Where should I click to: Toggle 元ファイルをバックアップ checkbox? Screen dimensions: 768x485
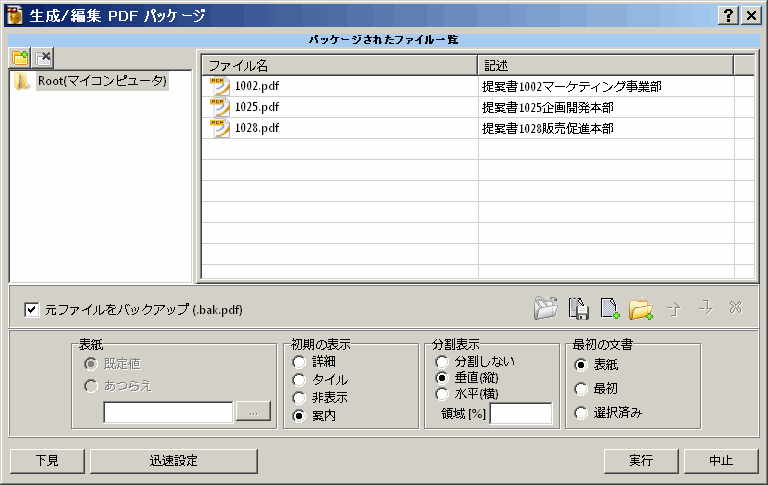[x=31, y=310]
